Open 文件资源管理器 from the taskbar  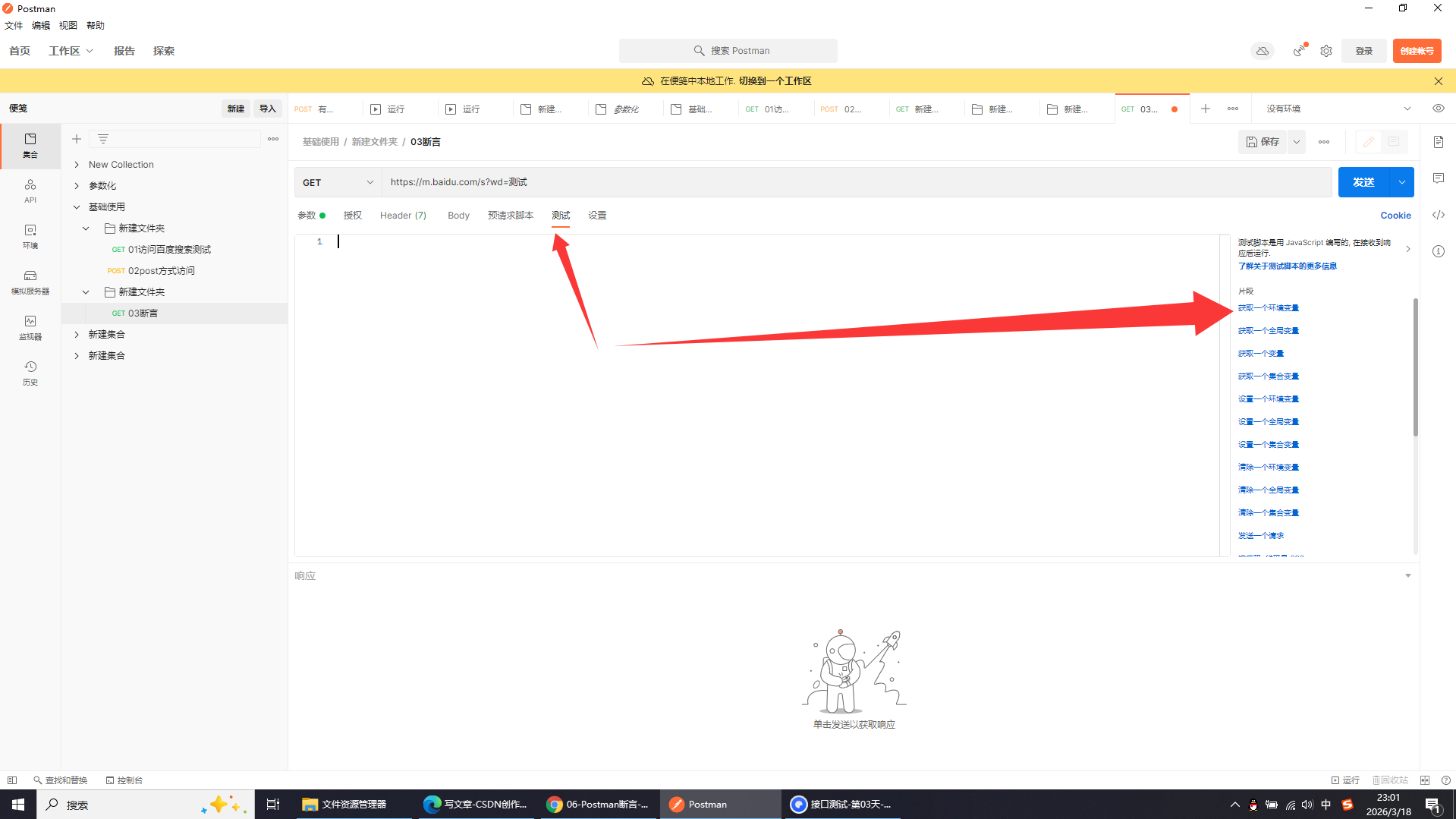point(344,805)
